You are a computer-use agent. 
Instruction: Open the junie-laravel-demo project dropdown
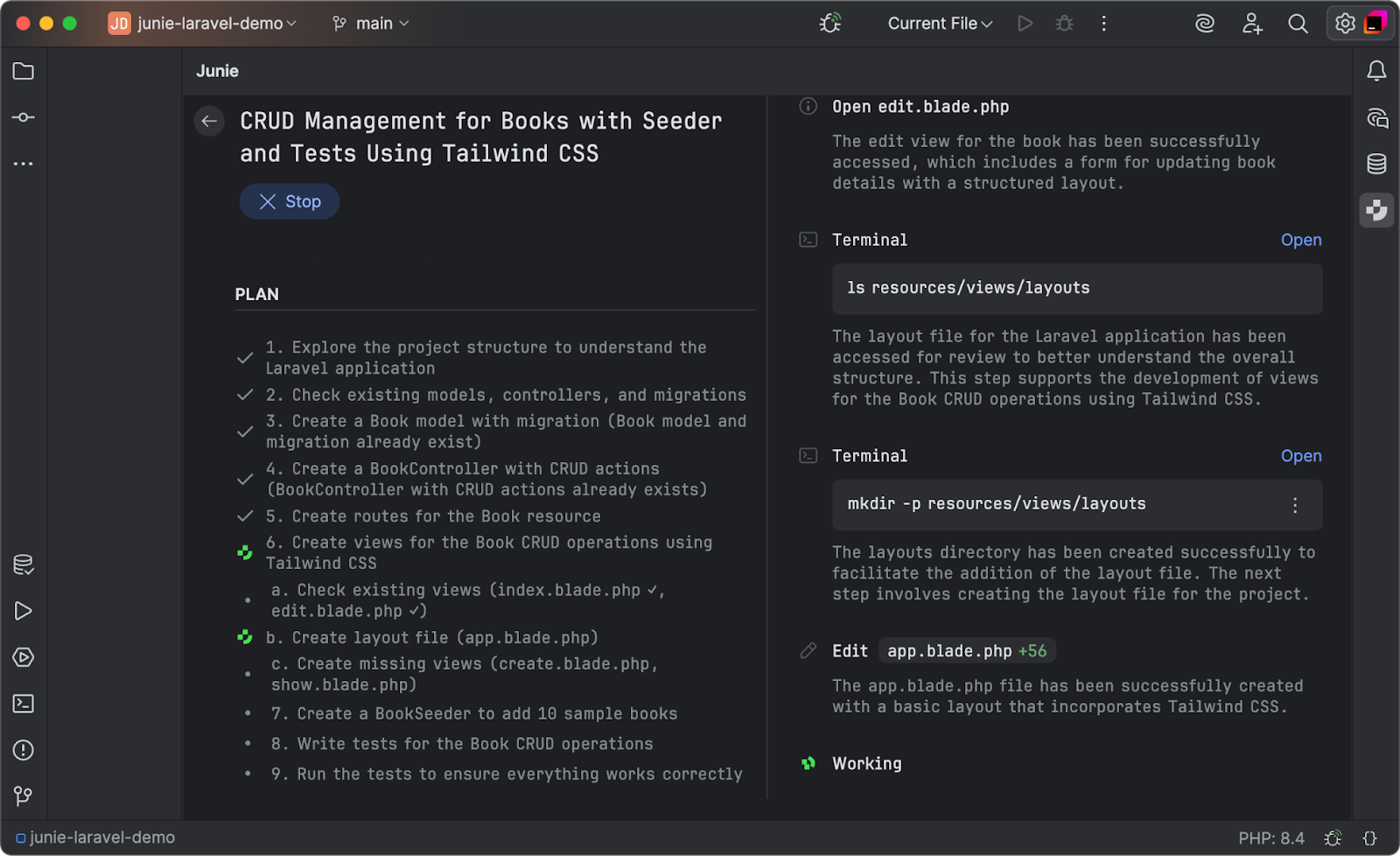point(202,24)
